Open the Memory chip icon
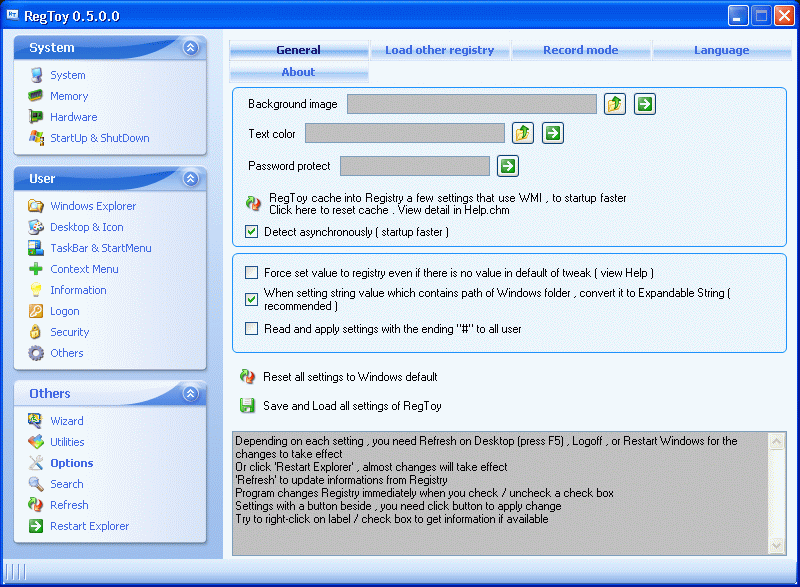This screenshot has width=800, height=587. coord(36,96)
